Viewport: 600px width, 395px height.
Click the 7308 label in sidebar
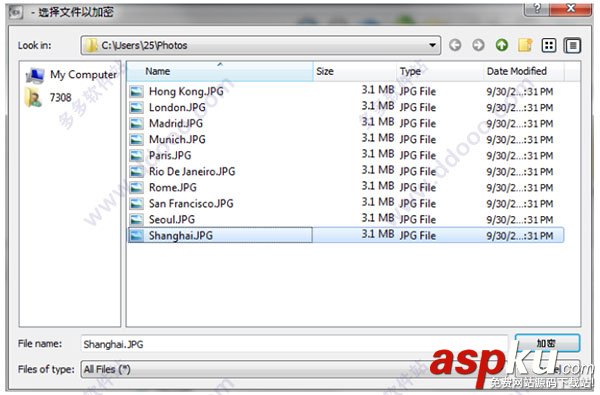point(60,98)
